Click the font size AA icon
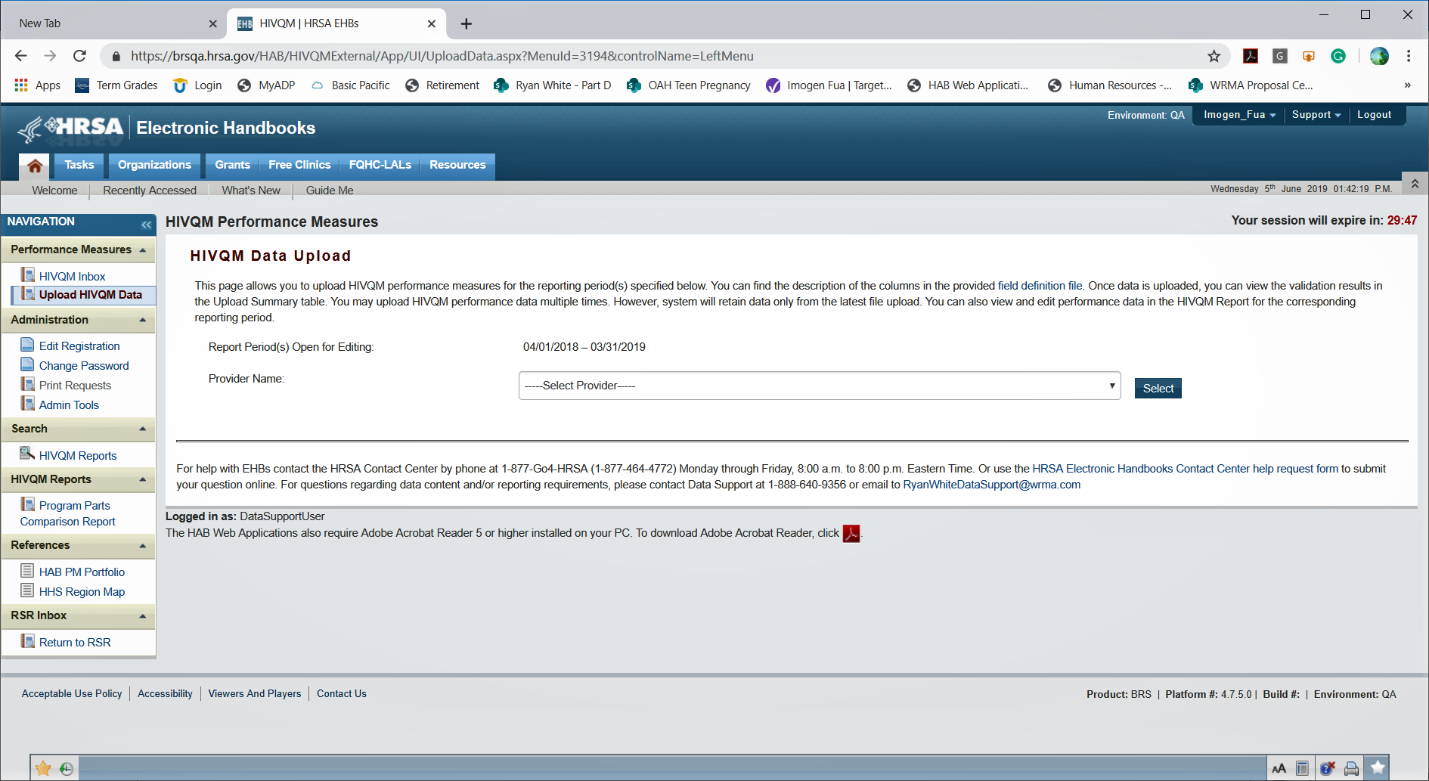Image resolution: width=1429 pixels, height=781 pixels. click(1279, 768)
